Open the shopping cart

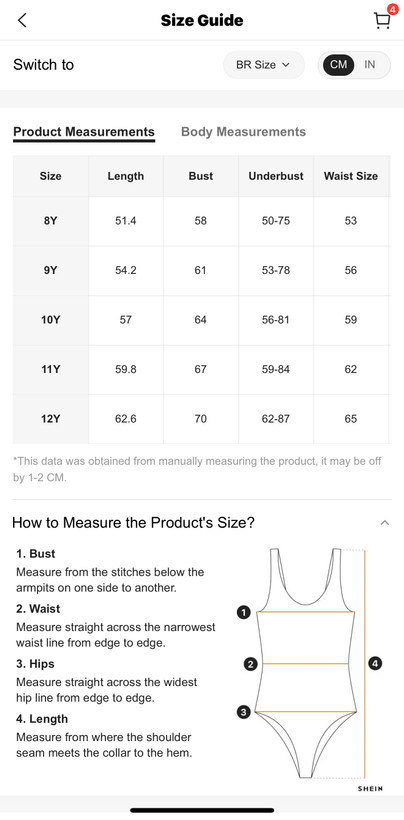click(x=382, y=21)
